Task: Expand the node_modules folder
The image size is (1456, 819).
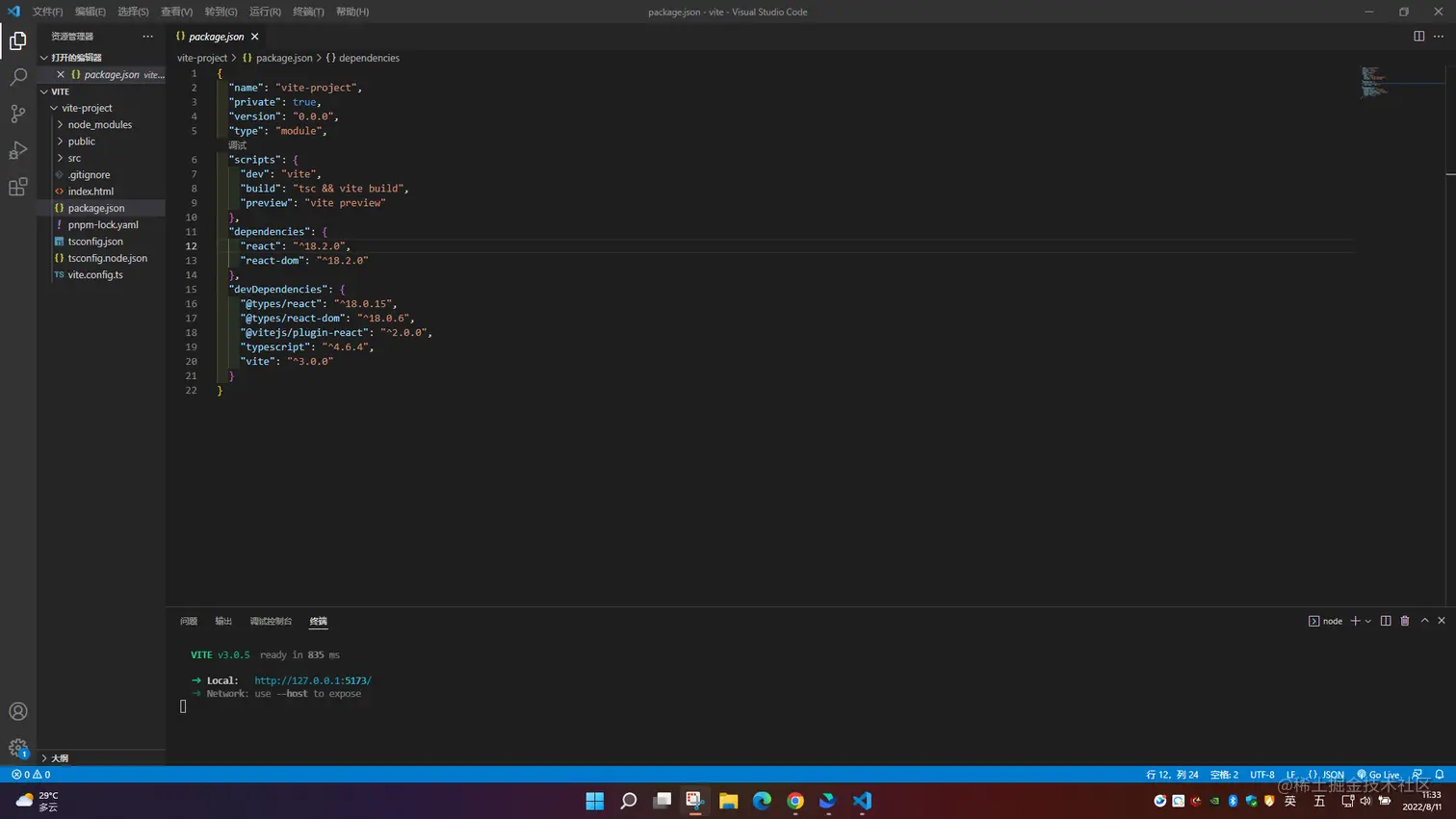Action: pyautogui.click(x=101, y=125)
